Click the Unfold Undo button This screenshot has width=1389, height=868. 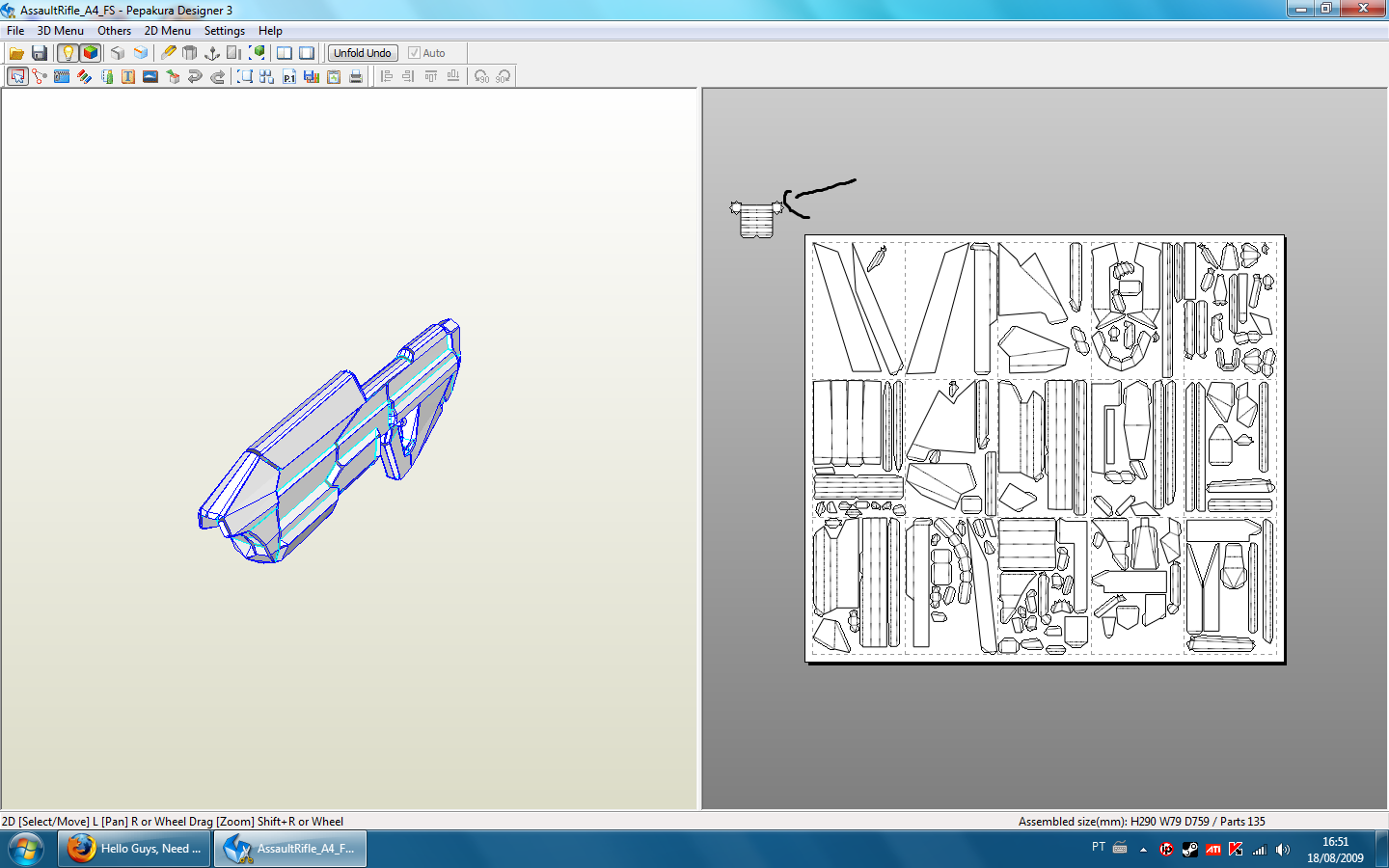pyautogui.click(x=363, y=53)
